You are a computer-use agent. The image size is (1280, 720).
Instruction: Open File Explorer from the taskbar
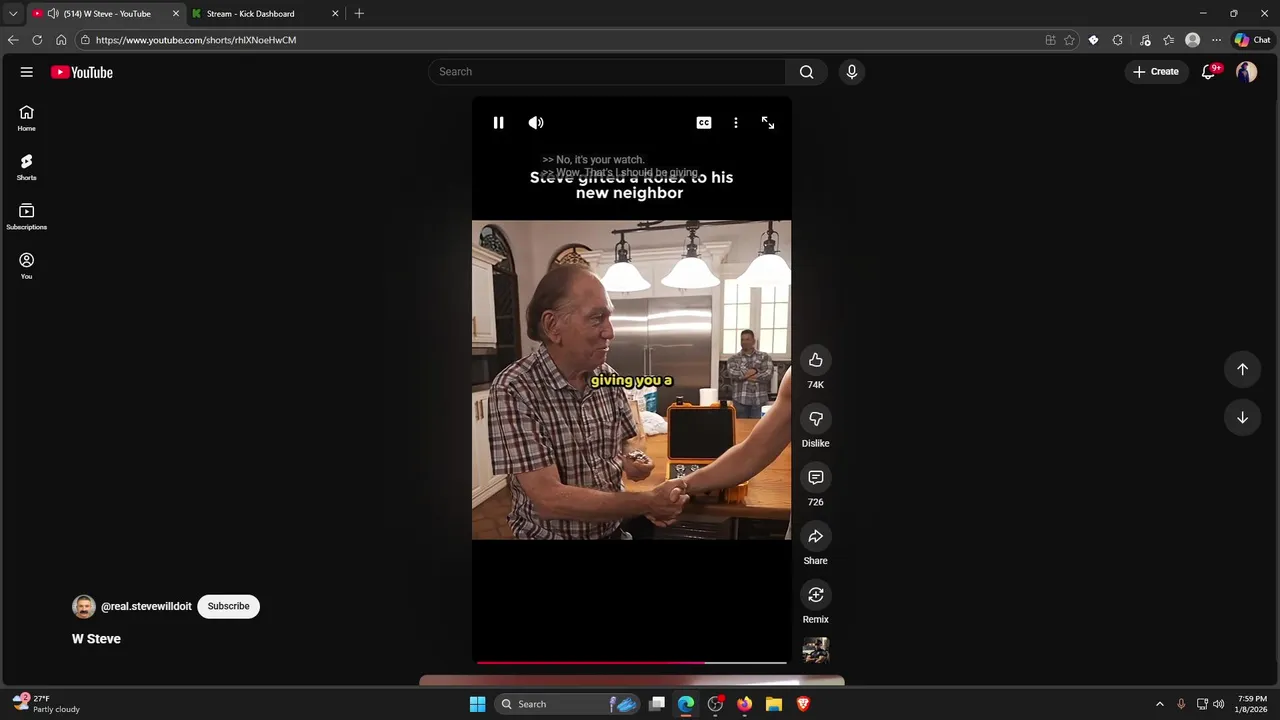tap(774, 704)
